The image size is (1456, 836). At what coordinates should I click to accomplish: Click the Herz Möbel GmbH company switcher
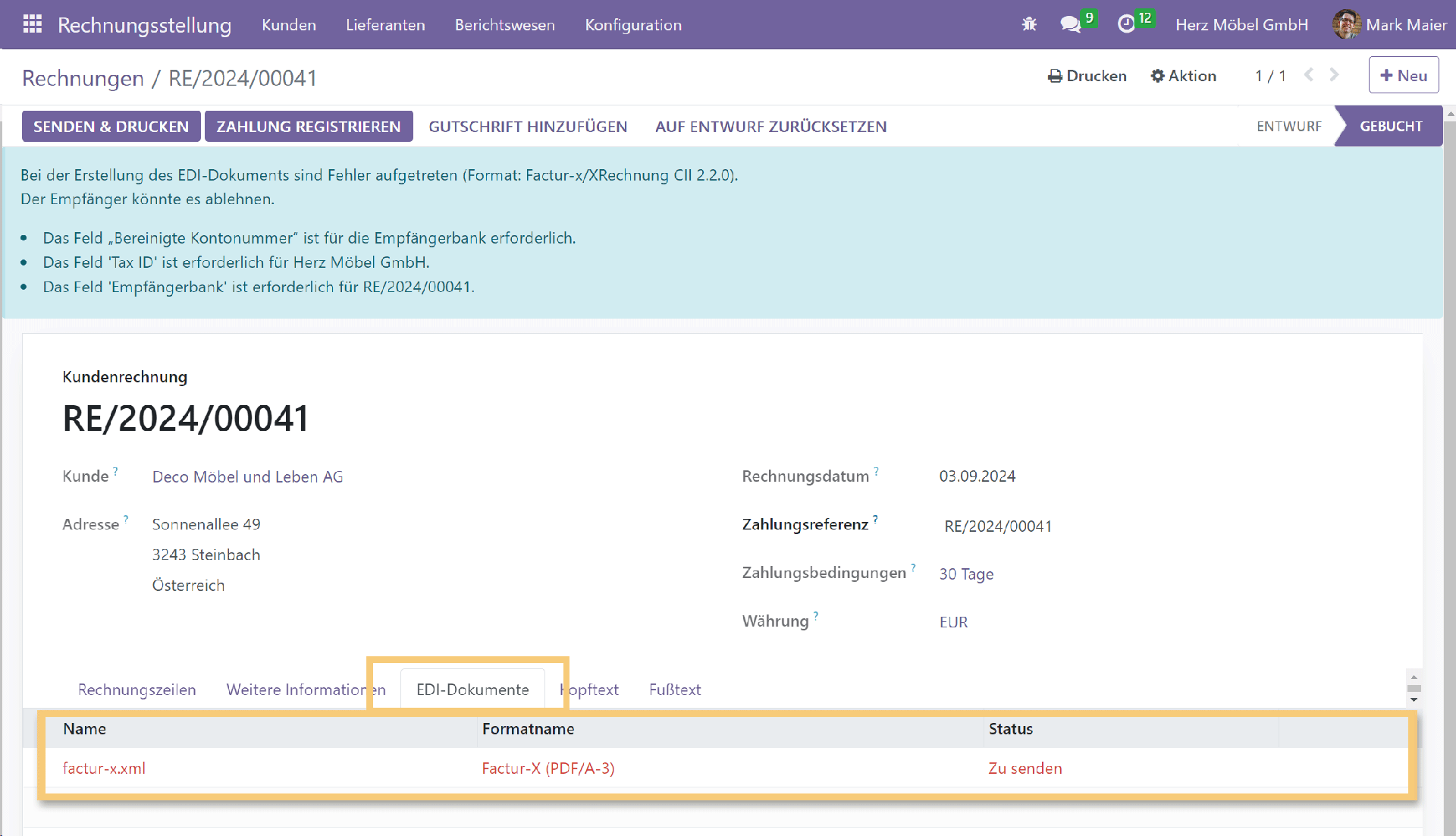(1241, 25)
